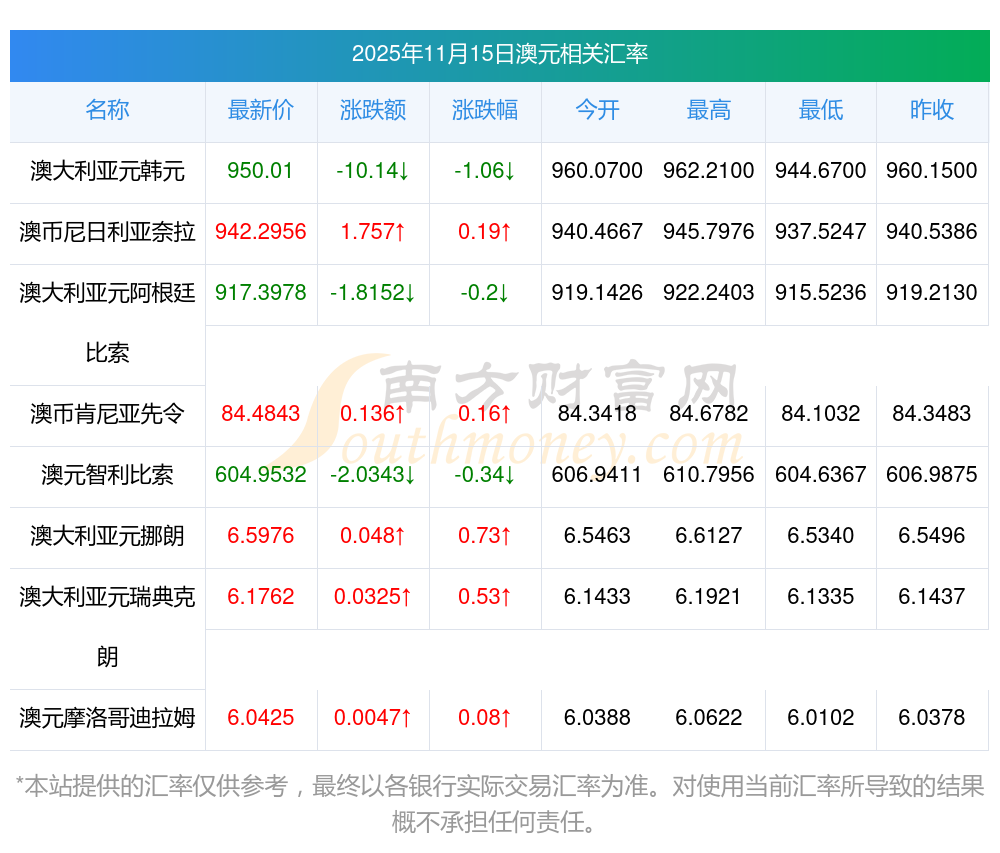Click the row name 澳大利亚元瑞典克朗

tap(107, 627)
